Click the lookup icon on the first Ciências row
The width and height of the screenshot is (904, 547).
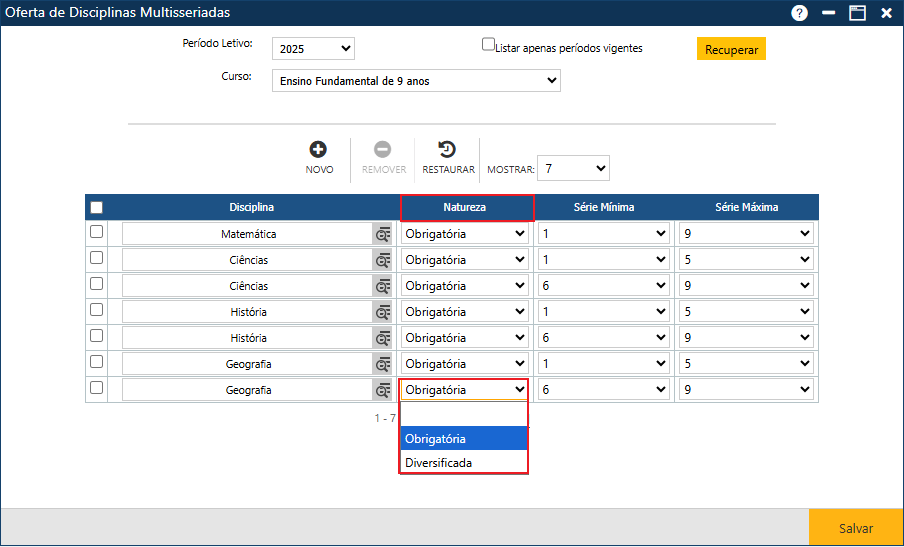(383, 260)
